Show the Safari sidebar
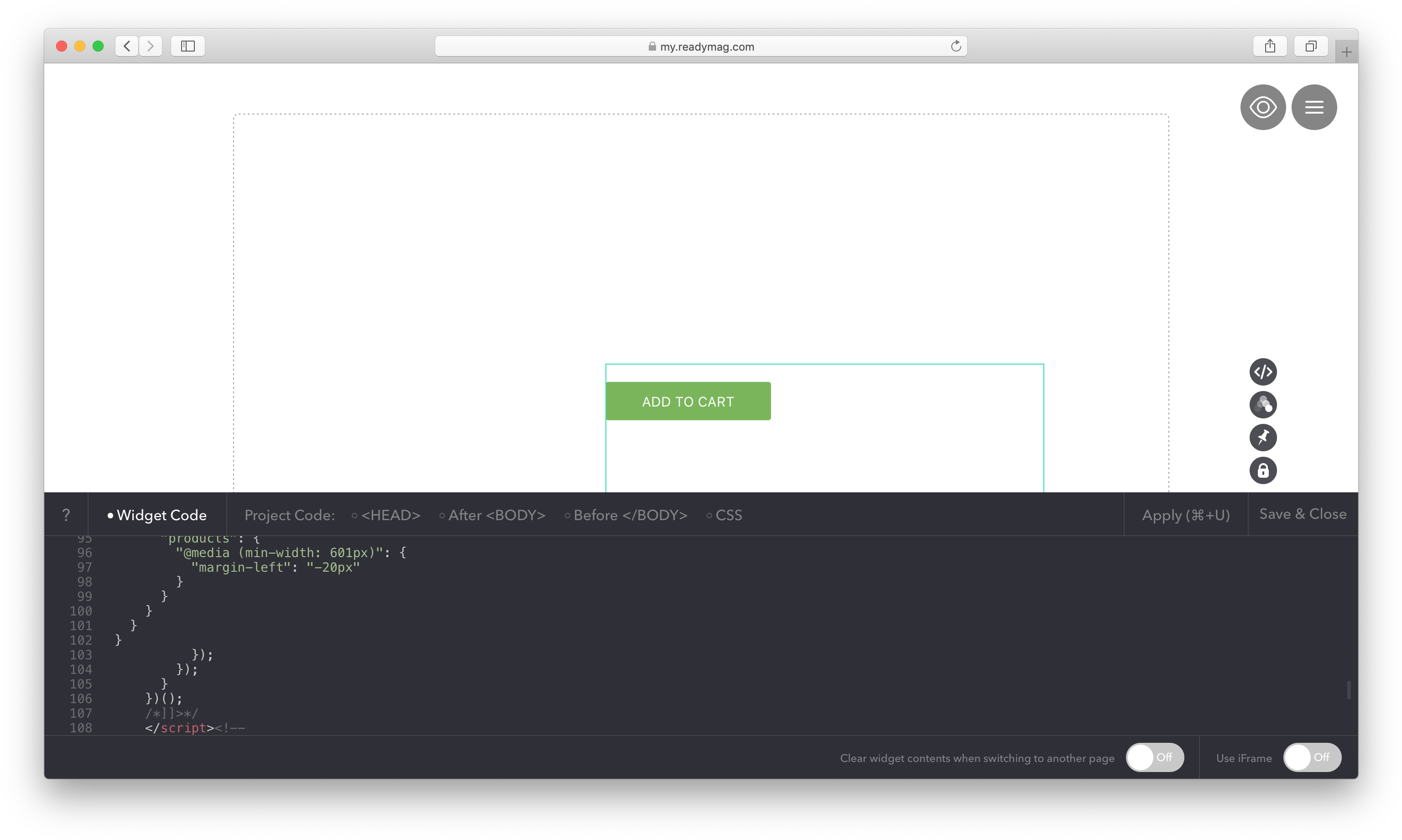Screen dimensions: 1402x840 (188, 47)
